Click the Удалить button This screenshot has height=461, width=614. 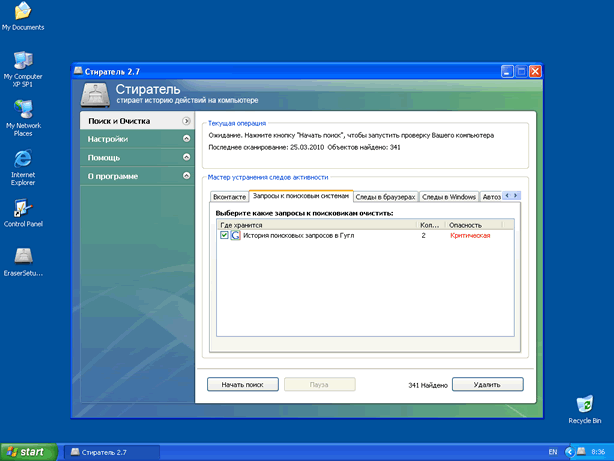coord(487,384)
